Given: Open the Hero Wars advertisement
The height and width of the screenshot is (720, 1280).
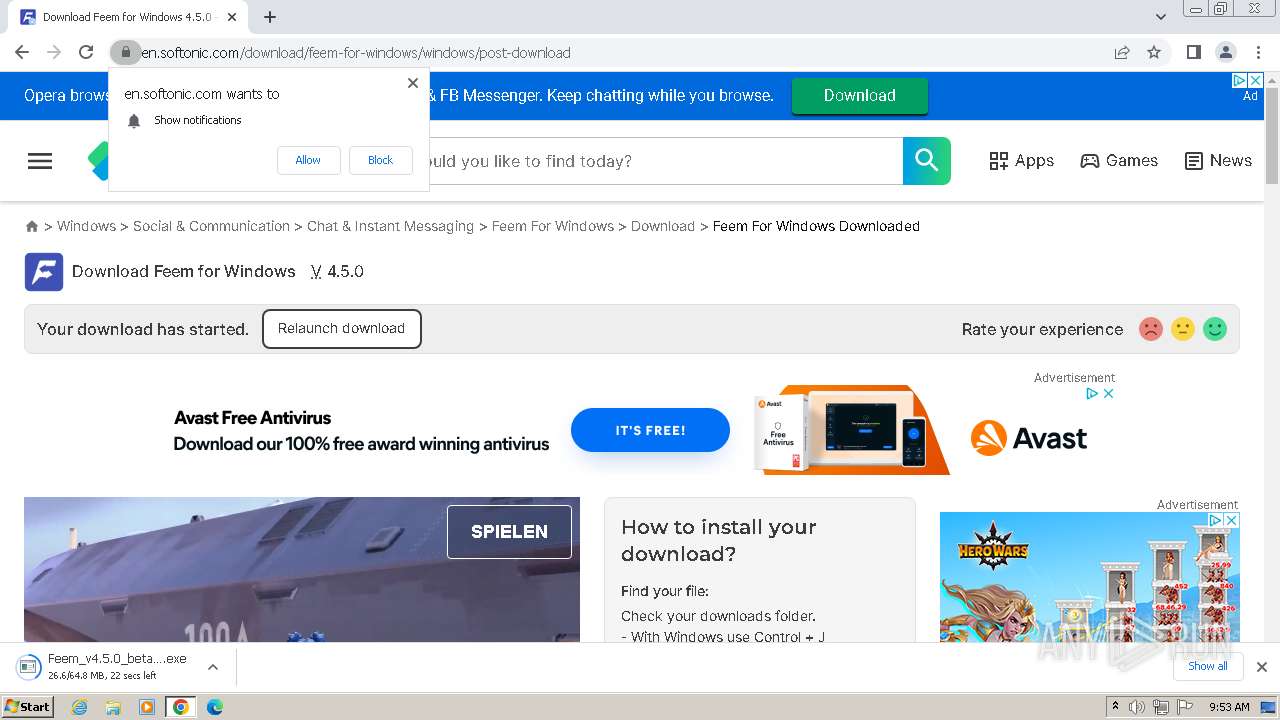Looking at the screenshot, I should coord(1089,577).
